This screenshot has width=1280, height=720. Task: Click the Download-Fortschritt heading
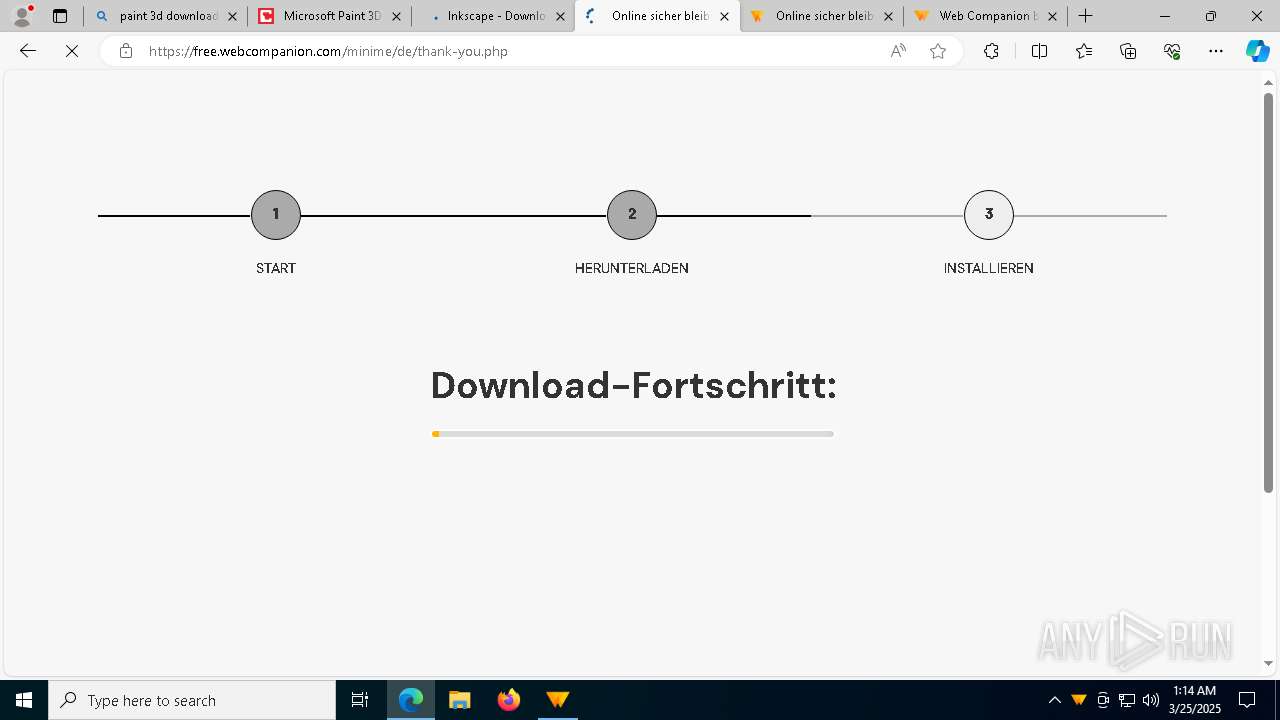pyautogui.click(x=633, y=385)
